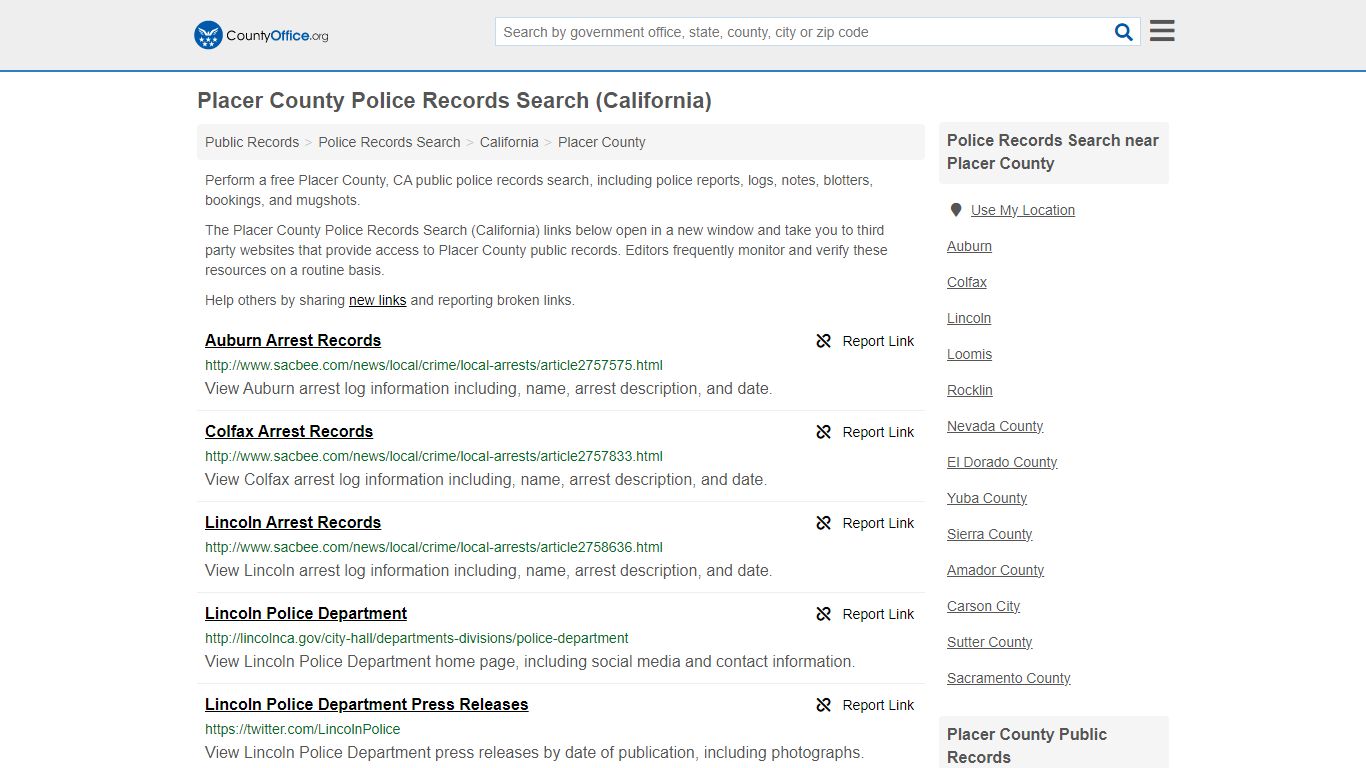Click the page heading 'Placer County Police Records Search (California)'
Viewport: 1366px width, 768px height.
[x=454, y=101]
